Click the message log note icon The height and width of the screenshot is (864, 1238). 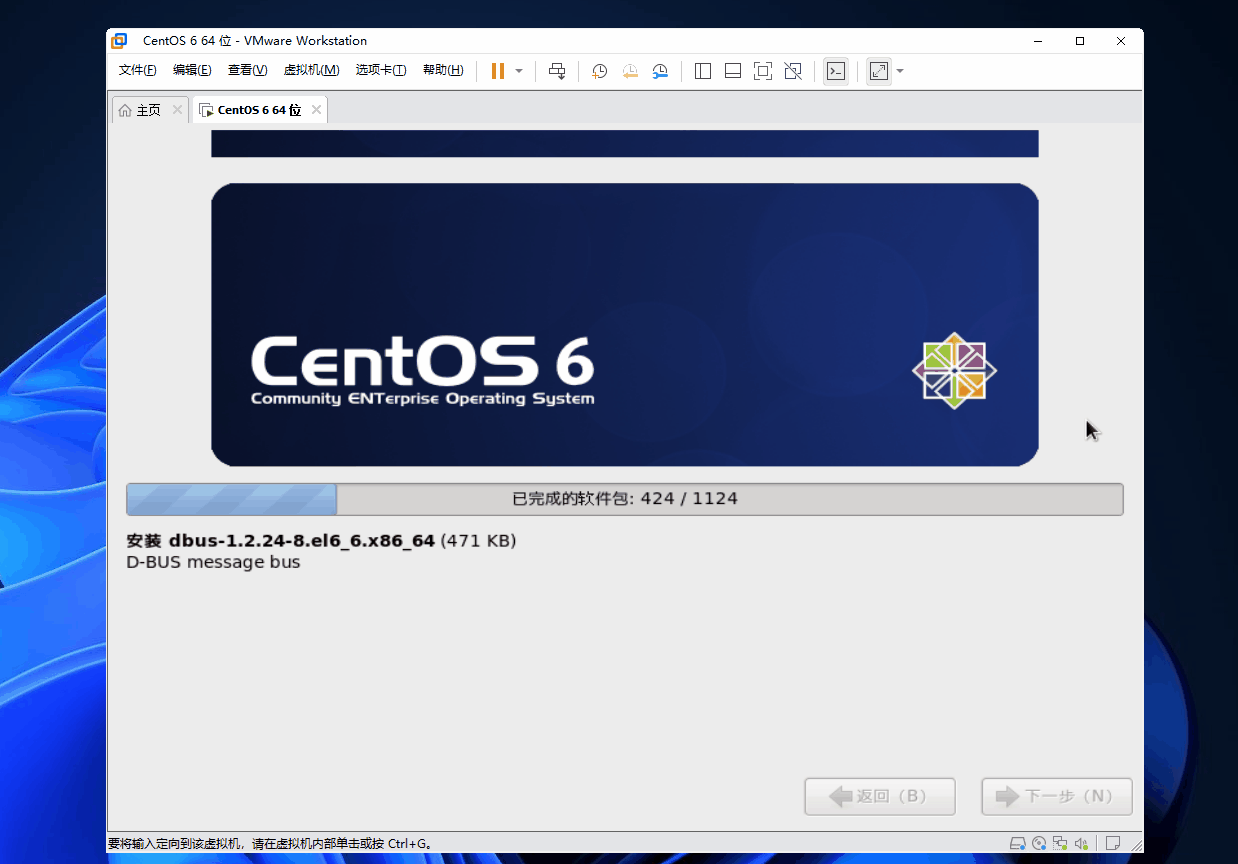tap(1113, 843)
